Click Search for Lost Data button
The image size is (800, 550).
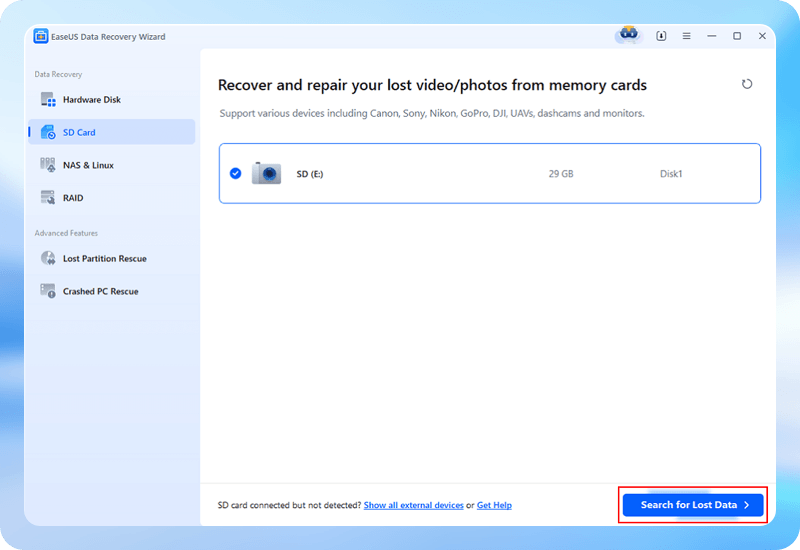(x=693, y=505)
